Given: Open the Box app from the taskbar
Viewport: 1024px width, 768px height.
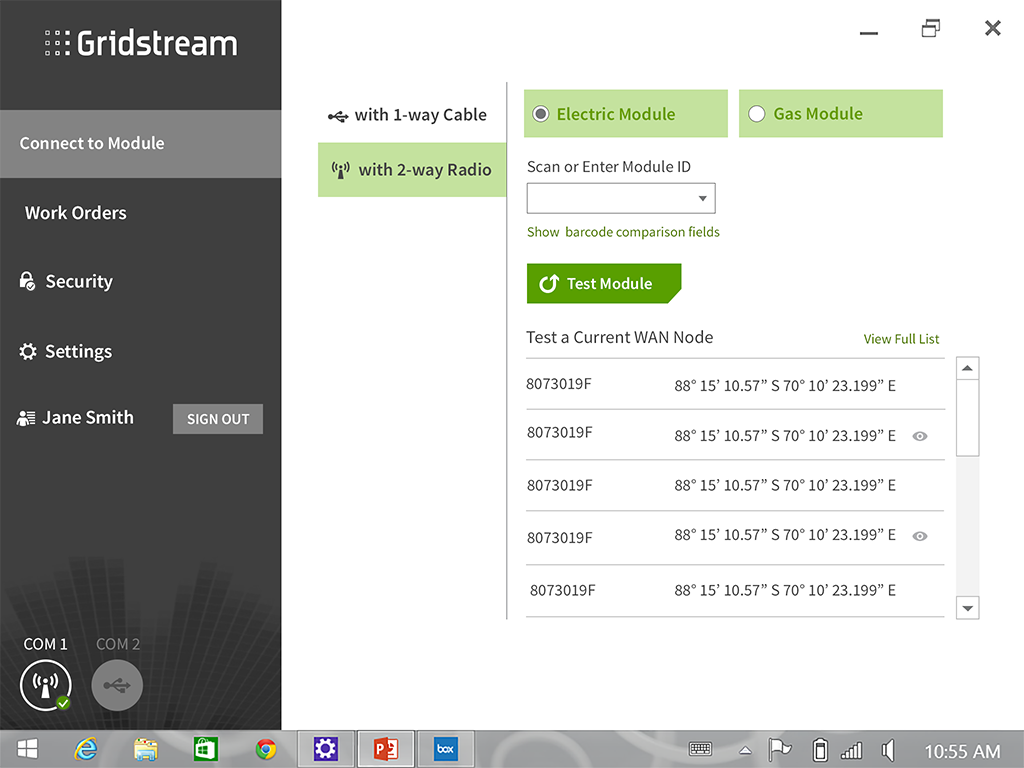Looking at the screenshot, I should point(445,749).
